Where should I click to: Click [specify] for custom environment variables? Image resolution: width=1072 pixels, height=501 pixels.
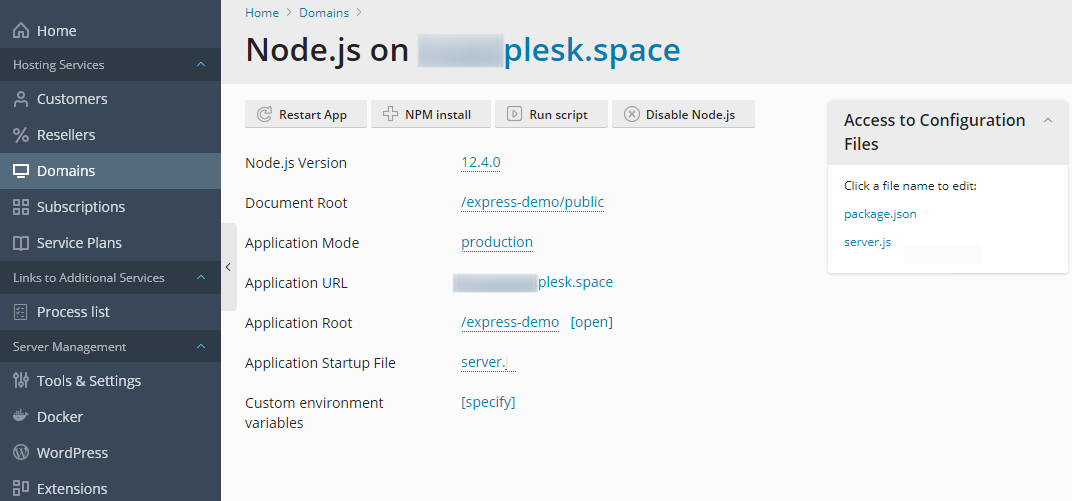pos(488,402)
